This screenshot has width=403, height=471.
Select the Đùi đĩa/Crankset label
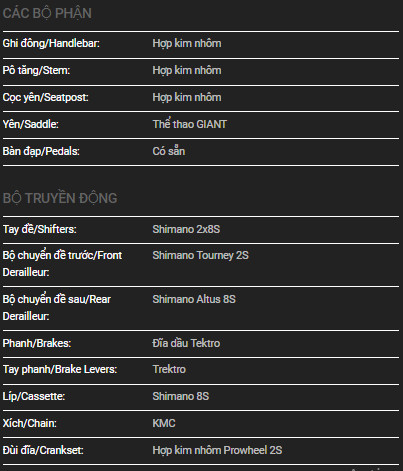point(43,450)
